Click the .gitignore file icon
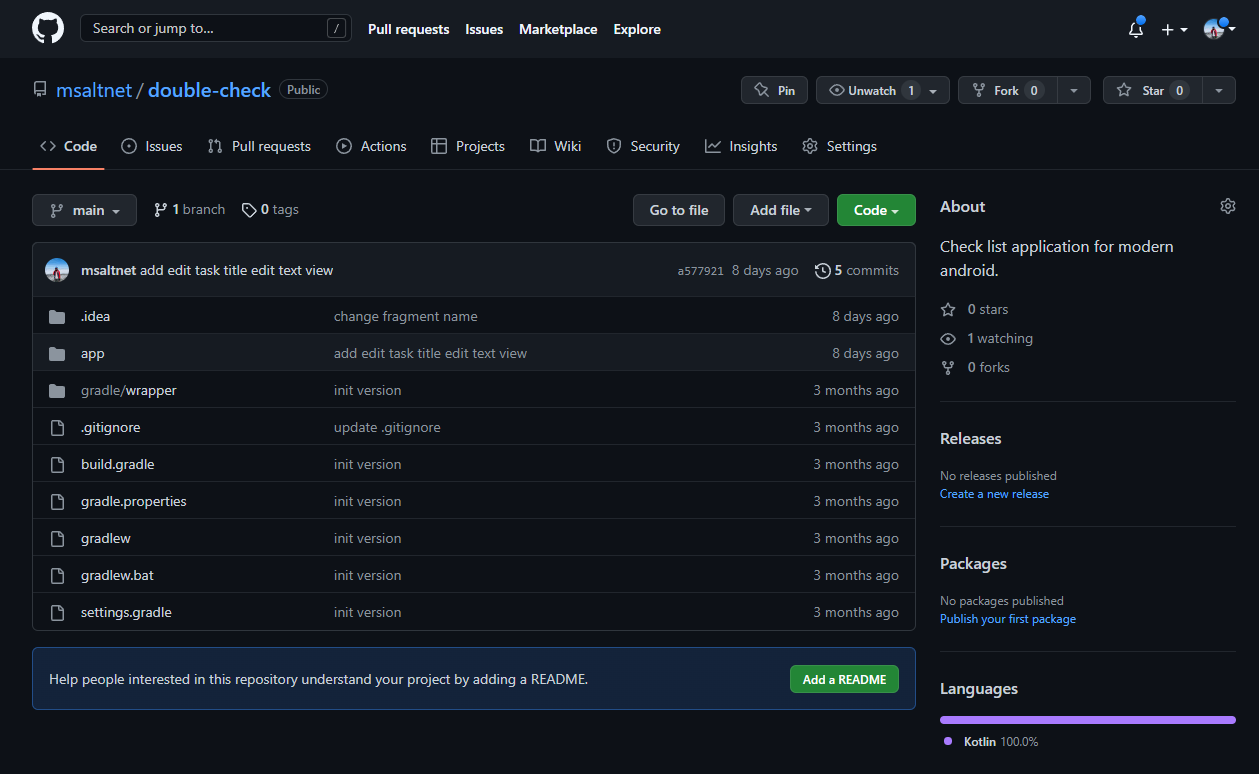 click(57, 427)
